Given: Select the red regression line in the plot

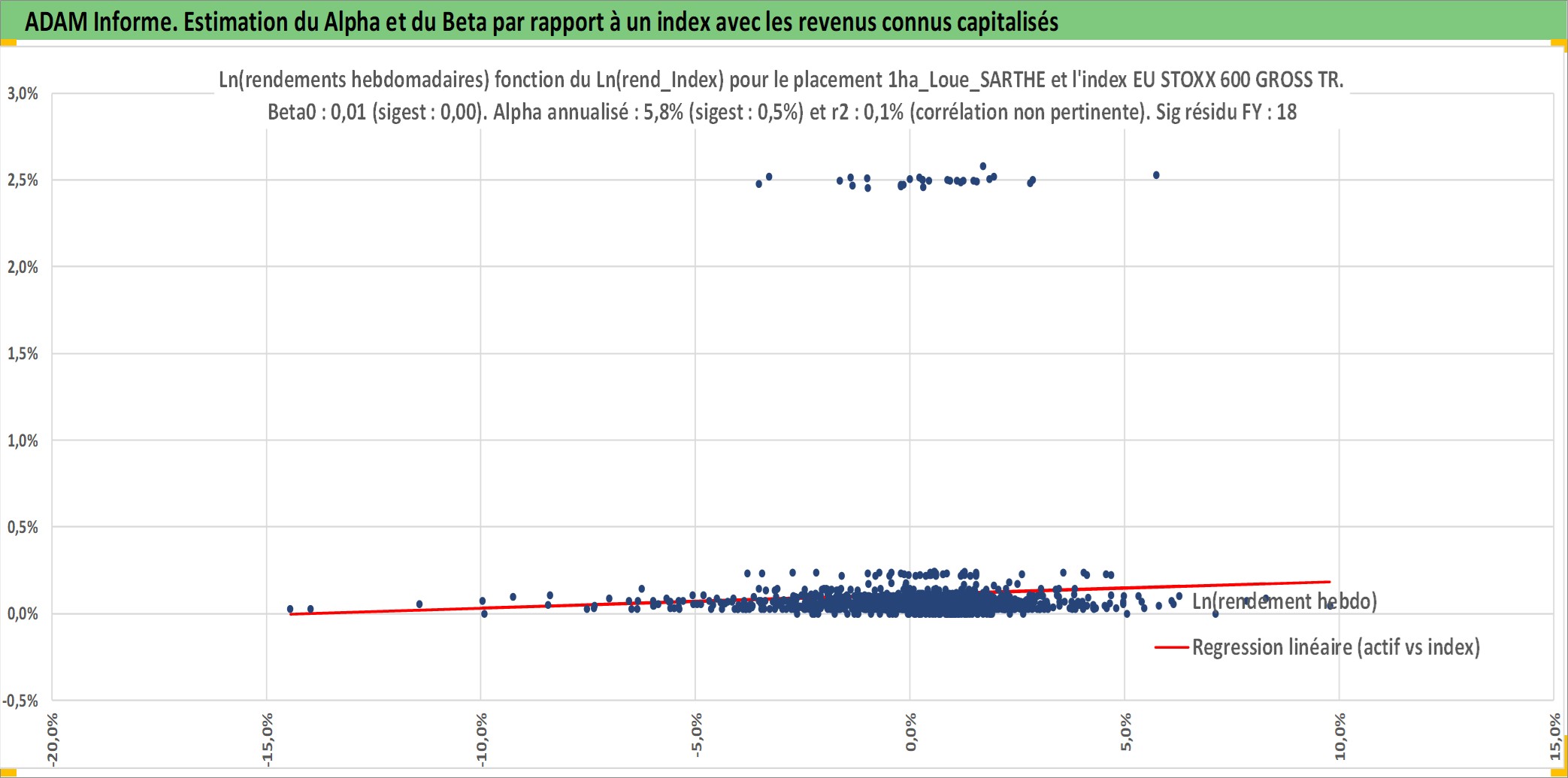Looking at the screenshot, I should coord(810,598).
